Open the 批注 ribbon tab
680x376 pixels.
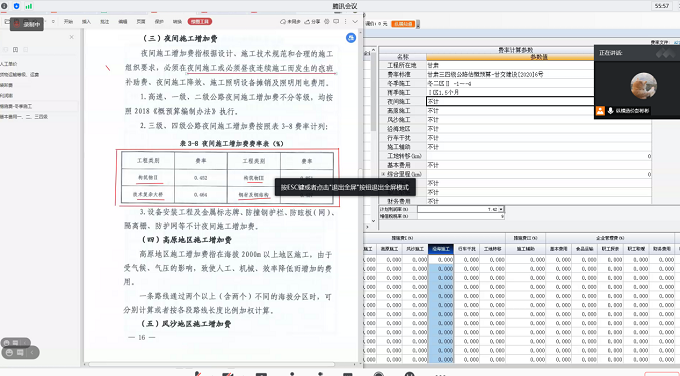coord(105,21)
